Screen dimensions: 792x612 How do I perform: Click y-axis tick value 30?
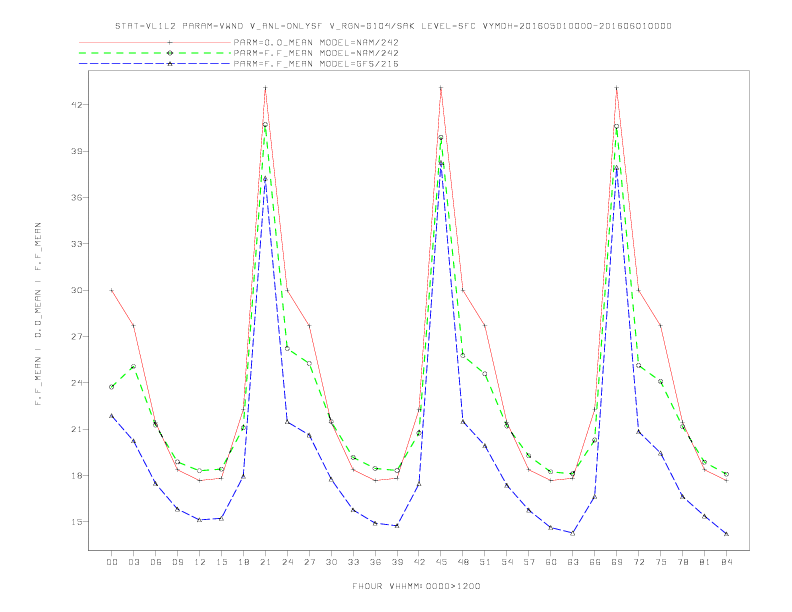[77, 290]
